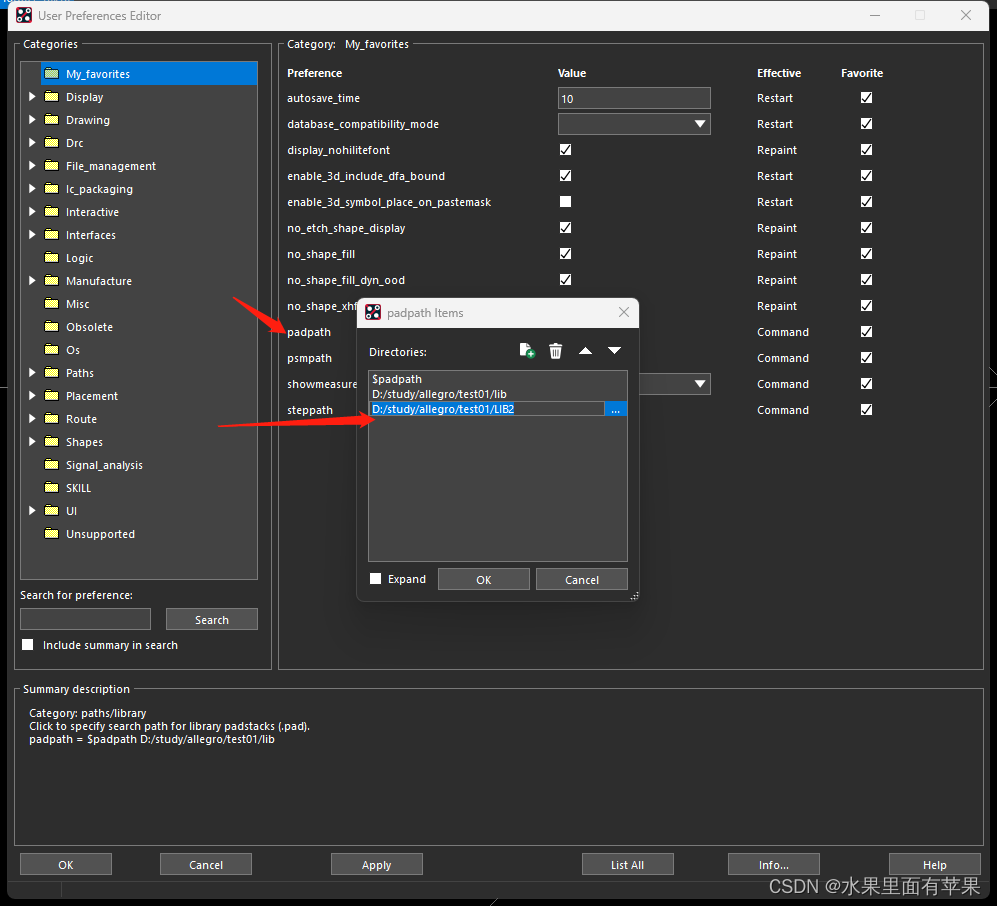Enable the Expand checkbox
Image resolution: width=997 pixels, height=906 pixels.
pos(376,579)
